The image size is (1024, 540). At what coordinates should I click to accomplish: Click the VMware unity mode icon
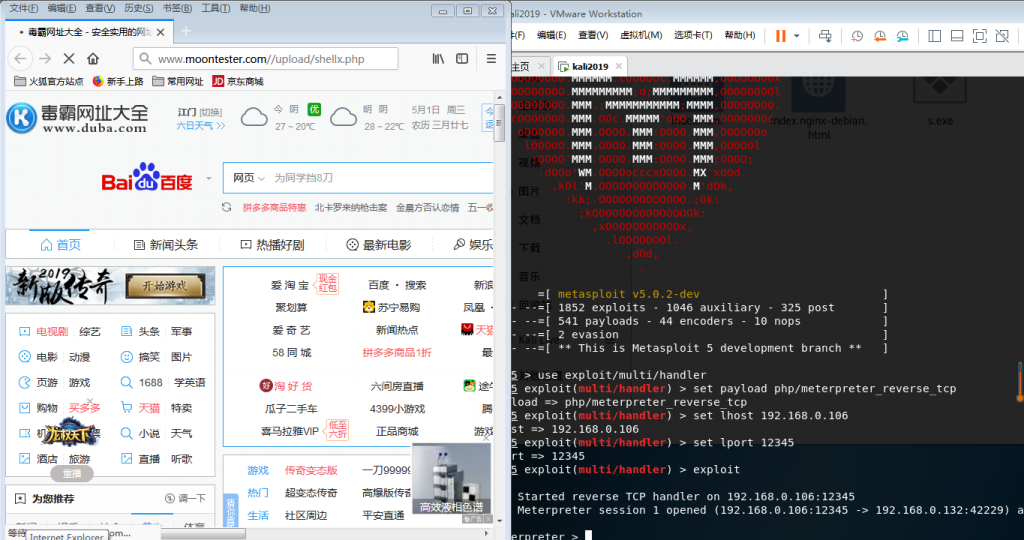(1002, 36)
